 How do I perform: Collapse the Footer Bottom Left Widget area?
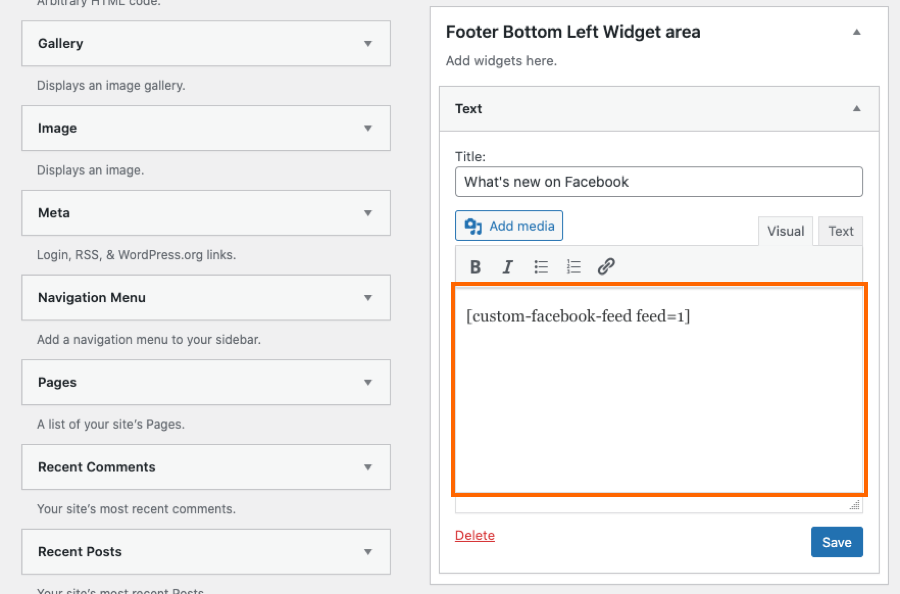pyautogui.click(x=856, y=32)
